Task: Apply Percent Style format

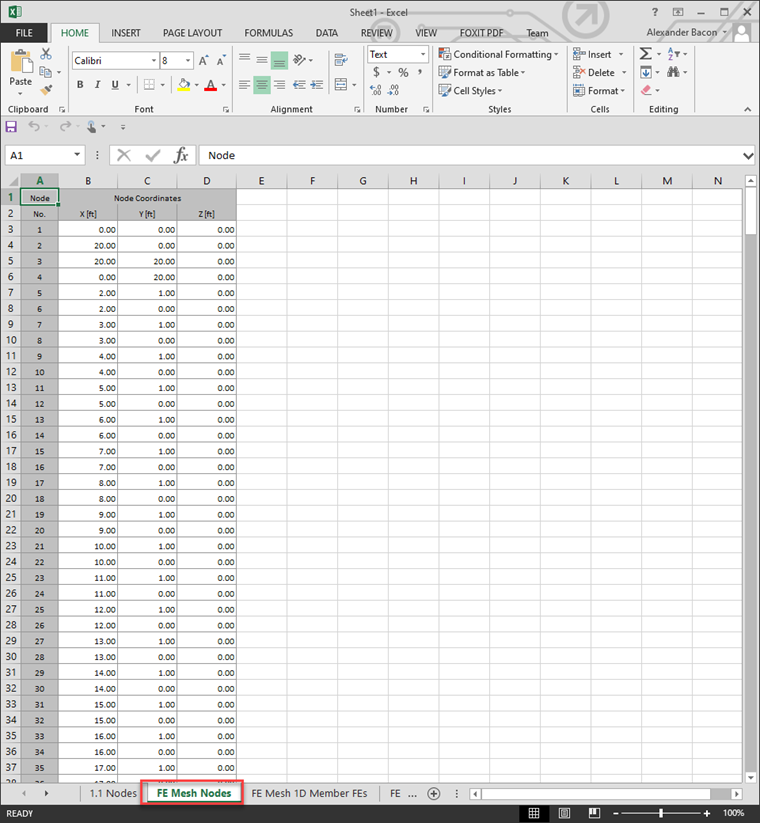Action: tap(403, 72)
